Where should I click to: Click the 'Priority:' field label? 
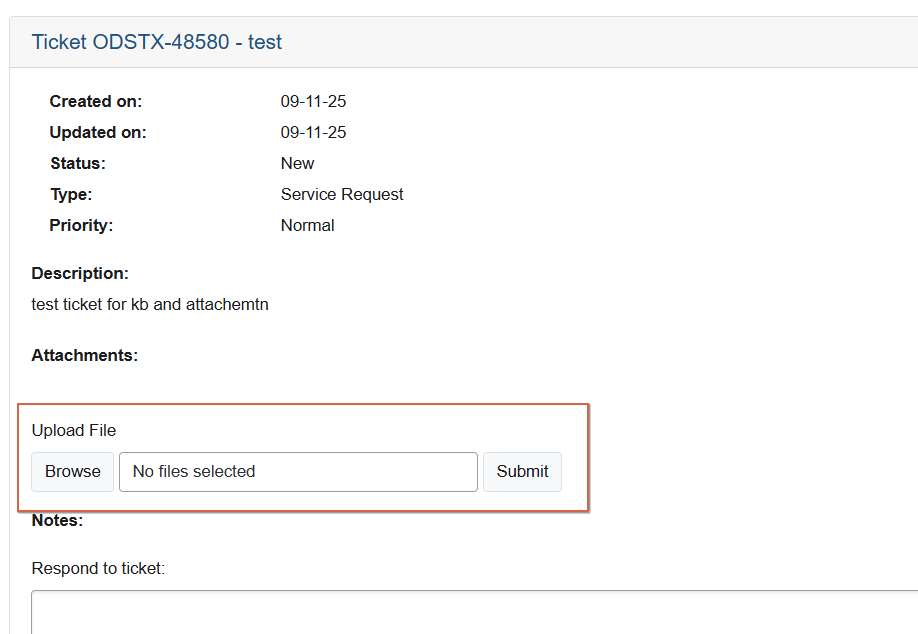click(x=81, y=225)
